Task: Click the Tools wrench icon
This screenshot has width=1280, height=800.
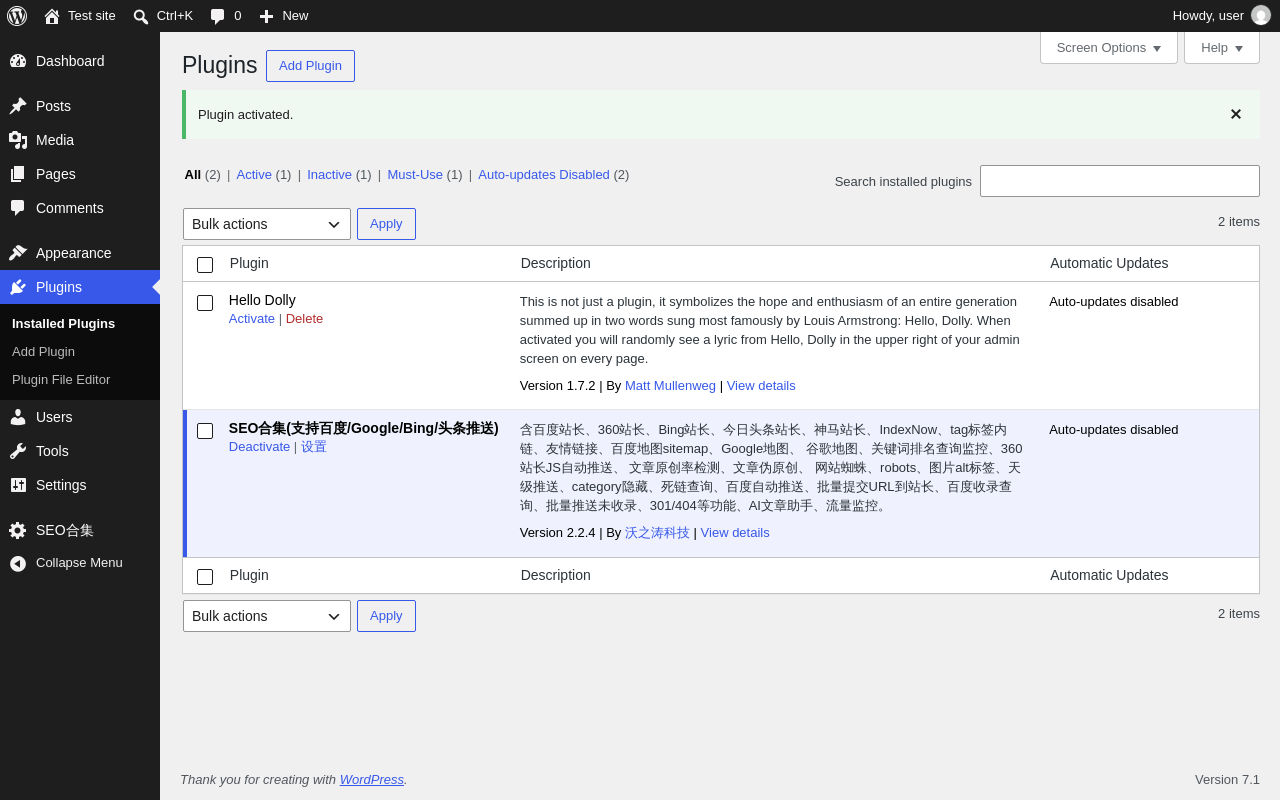Action: click(x=18, y=451)
